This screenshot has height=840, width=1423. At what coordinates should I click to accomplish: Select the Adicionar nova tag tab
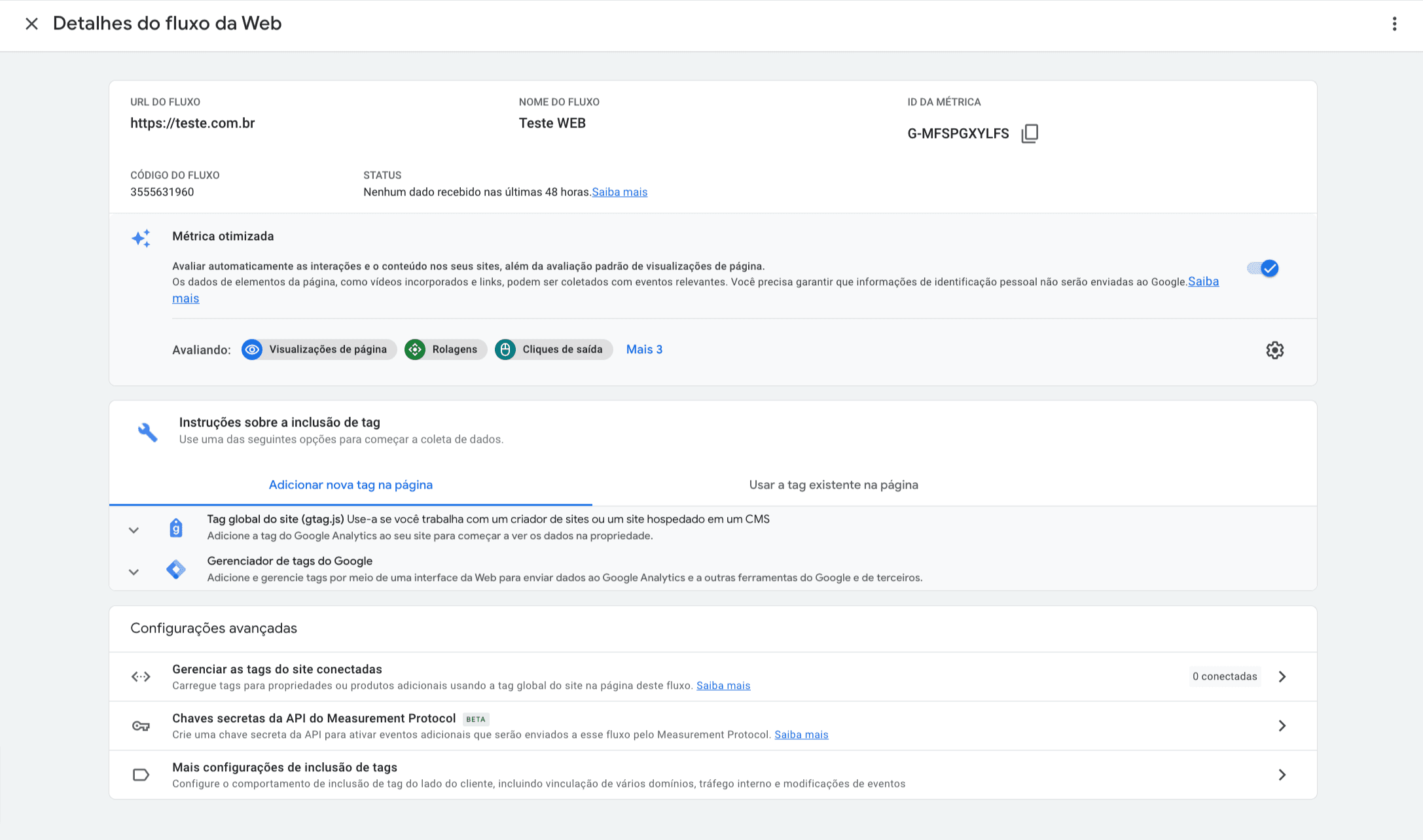(x=351, y=484)
